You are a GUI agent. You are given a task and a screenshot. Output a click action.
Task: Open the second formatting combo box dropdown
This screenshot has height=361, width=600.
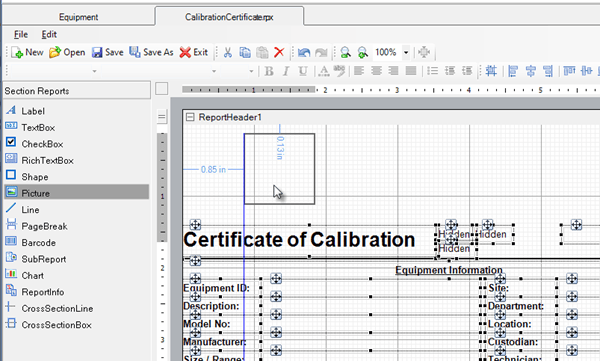[214, 71]
